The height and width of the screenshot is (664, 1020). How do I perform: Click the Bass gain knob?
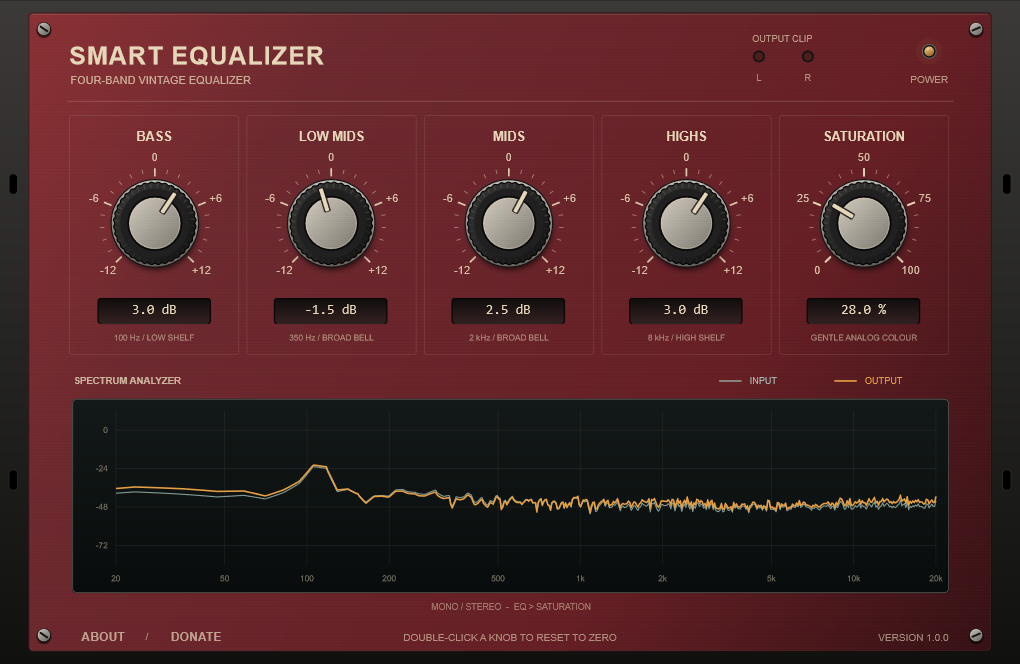pos(155,224)
